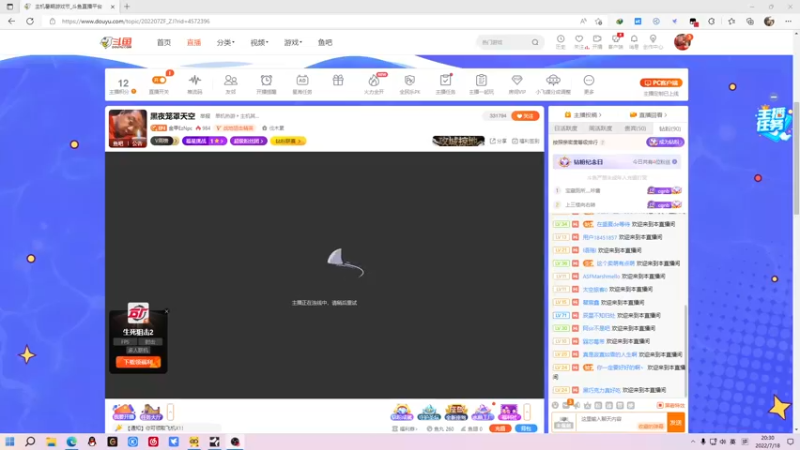This screenshot has height=450, width=800.
Task: Switch to the 周活跃度 tab
Action: (x=601, y=129)
